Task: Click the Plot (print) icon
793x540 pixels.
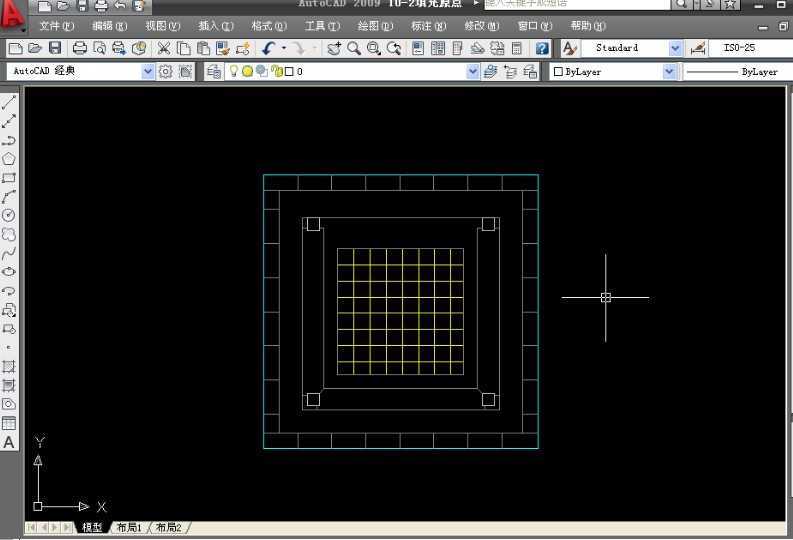Action: [80, 49]
